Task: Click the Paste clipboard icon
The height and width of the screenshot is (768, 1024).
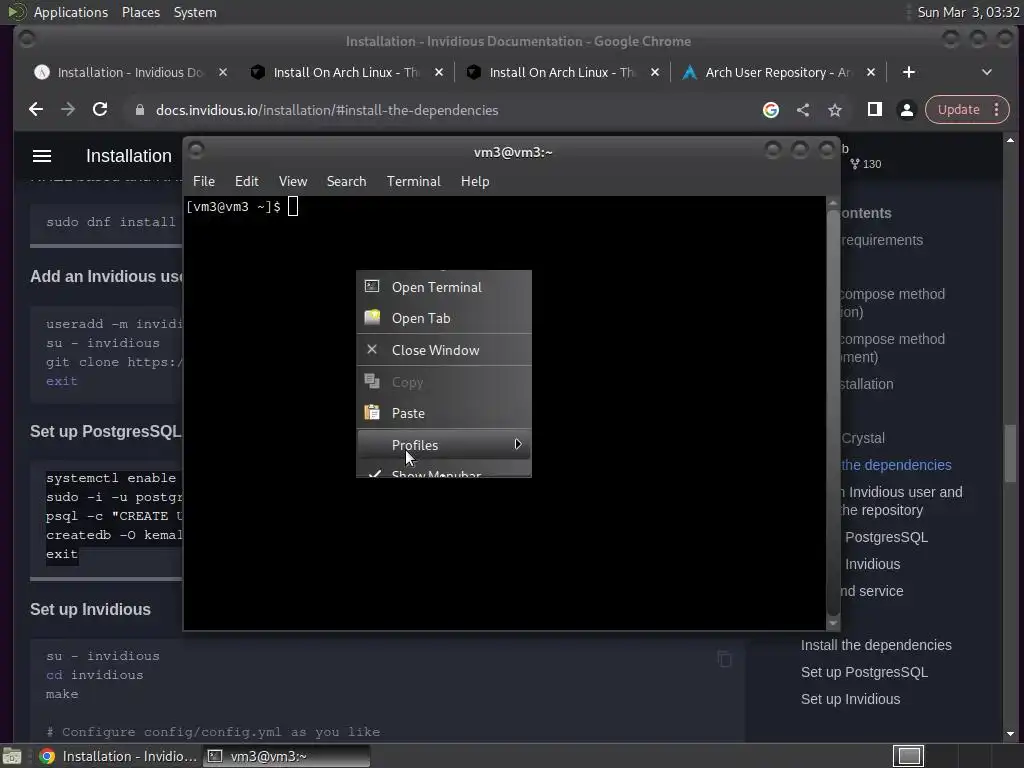Action: [372, 412]
